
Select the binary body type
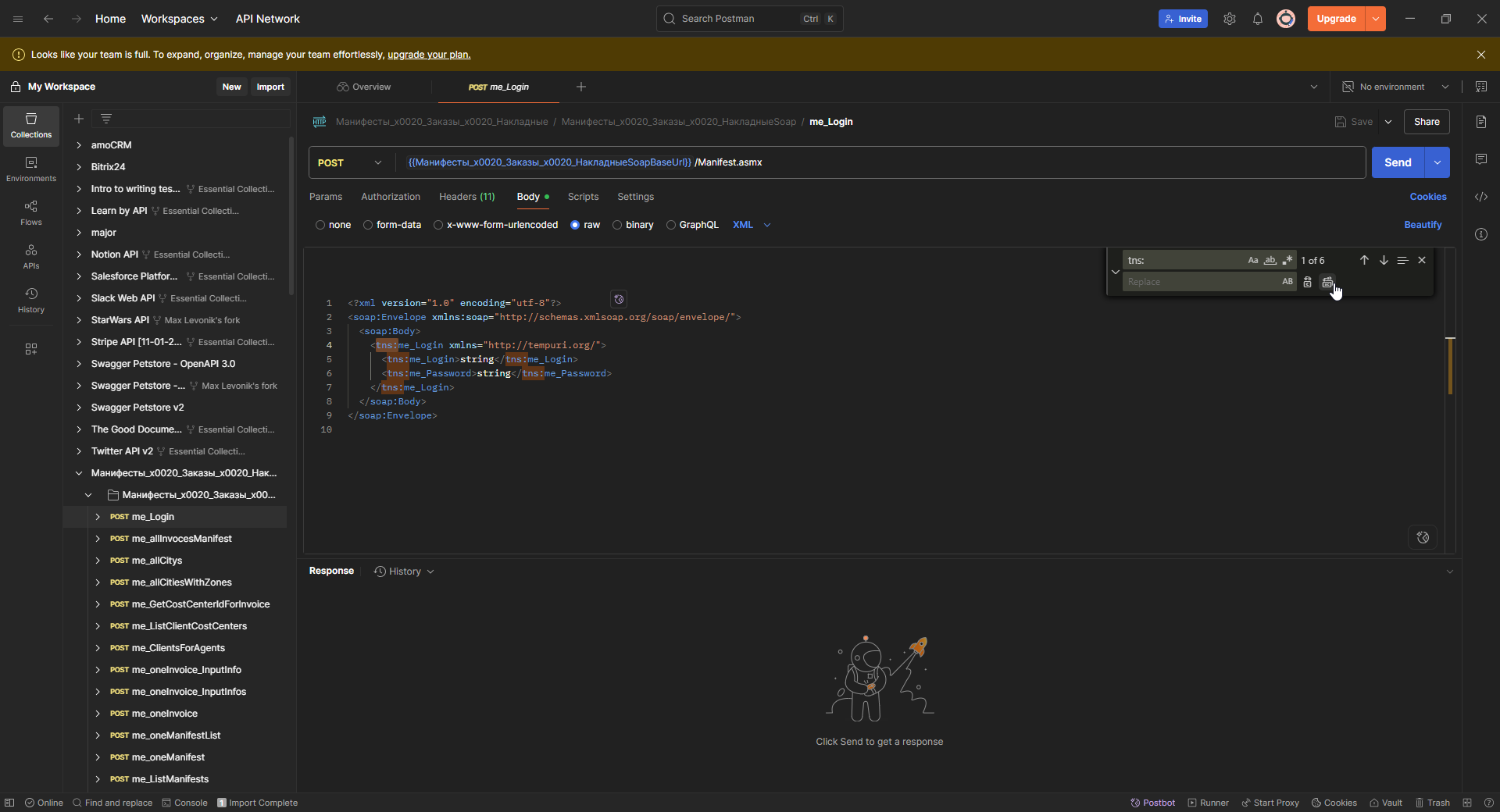coord(632,225)
